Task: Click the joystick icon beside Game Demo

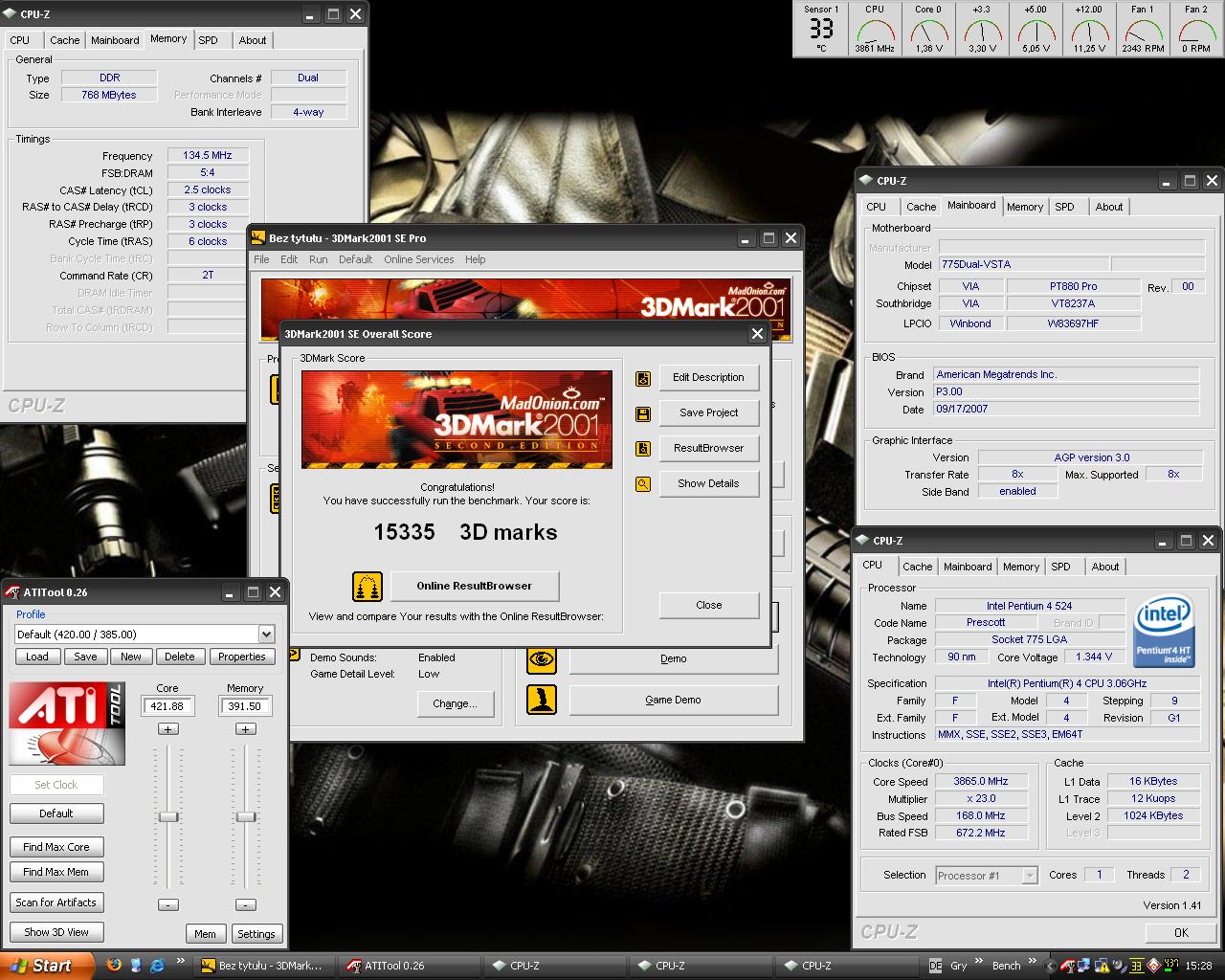Action: point(542,700)
